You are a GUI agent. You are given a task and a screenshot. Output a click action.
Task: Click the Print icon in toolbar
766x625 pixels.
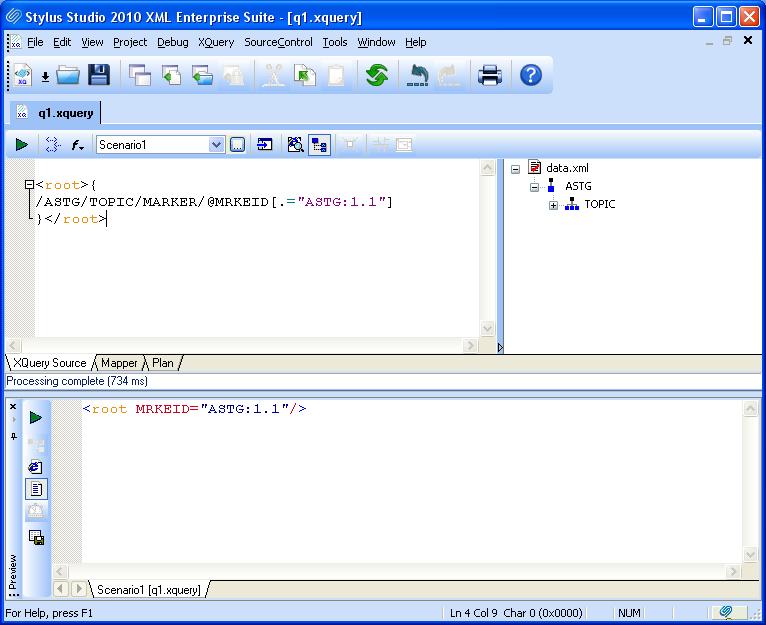tap(489, 75)
